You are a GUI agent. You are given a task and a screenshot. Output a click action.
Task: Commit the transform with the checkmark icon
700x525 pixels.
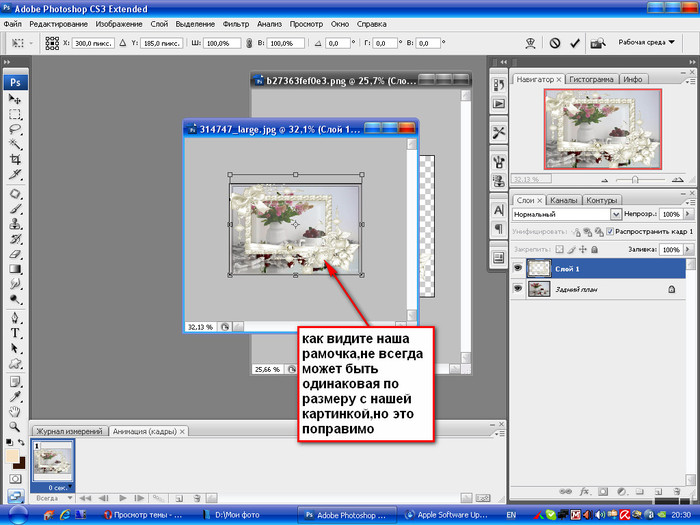pyautogui.click(x=575, y=43)
